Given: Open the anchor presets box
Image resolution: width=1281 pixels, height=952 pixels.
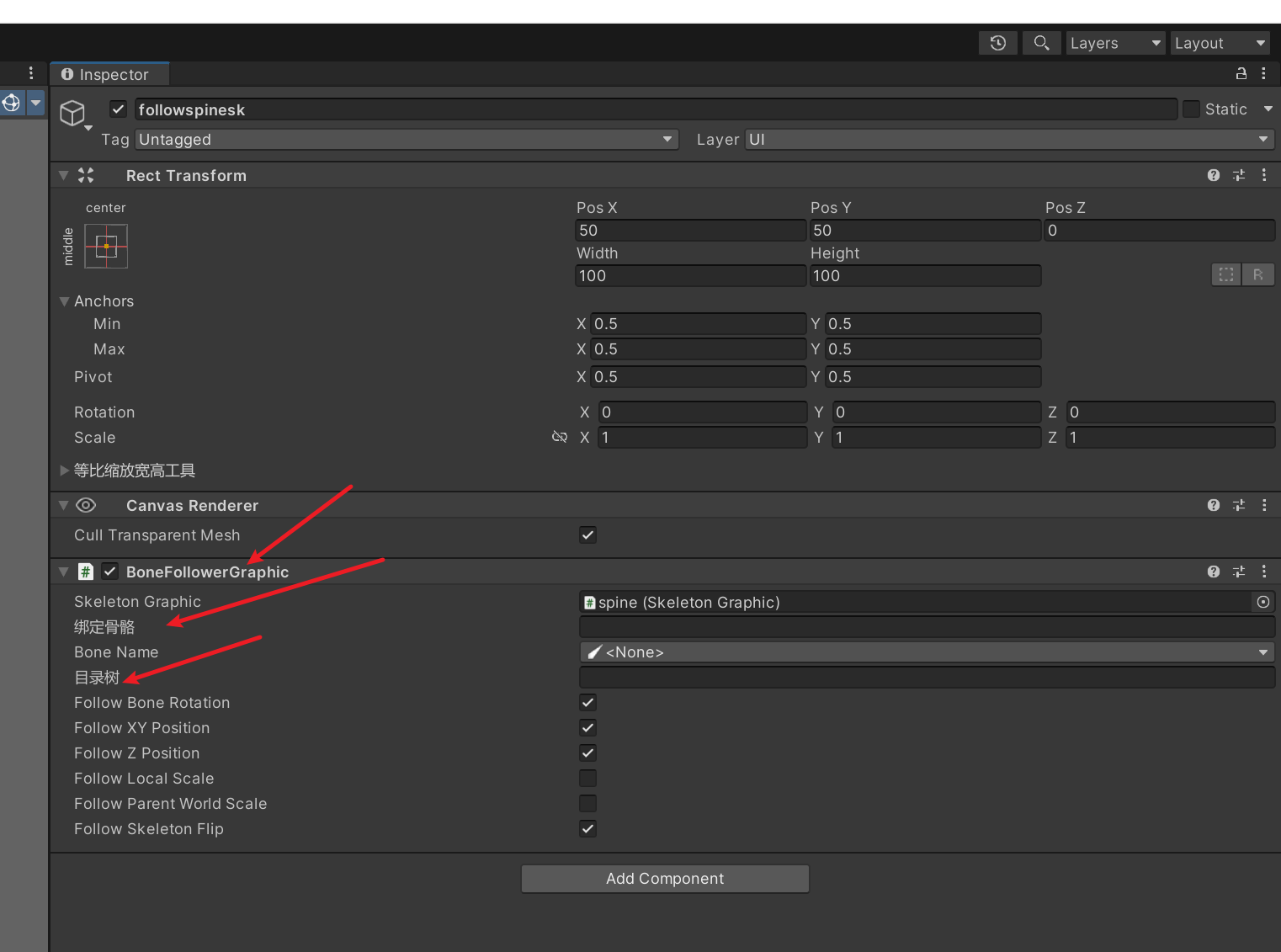Looking at the screenshot, I should click(x=106, y=246).
